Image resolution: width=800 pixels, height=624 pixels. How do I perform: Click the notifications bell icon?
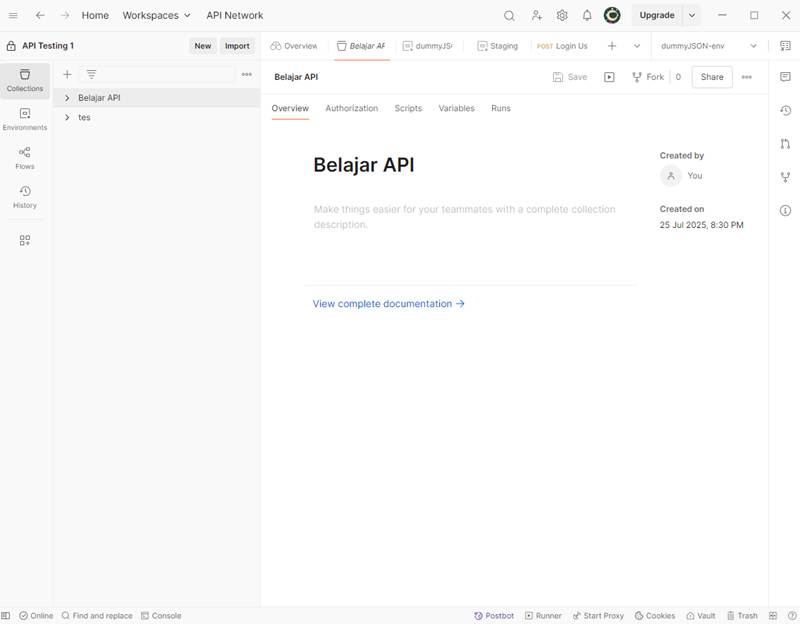click(x=587, y=16)
